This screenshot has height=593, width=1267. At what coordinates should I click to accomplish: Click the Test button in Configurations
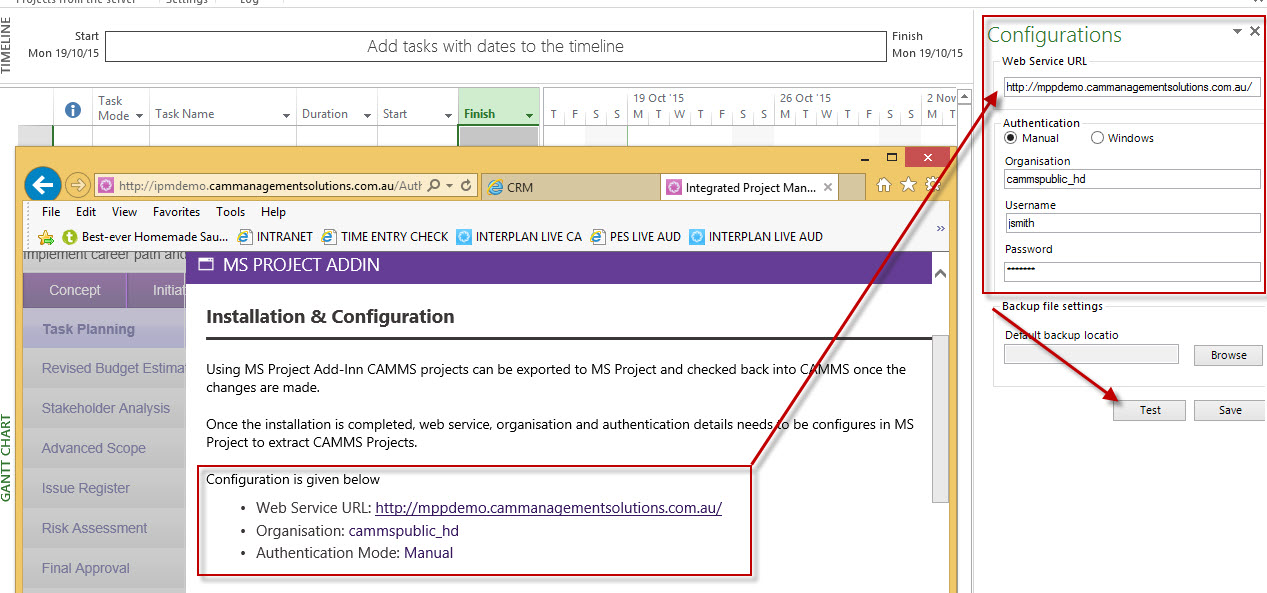[x=1149, y=410]
